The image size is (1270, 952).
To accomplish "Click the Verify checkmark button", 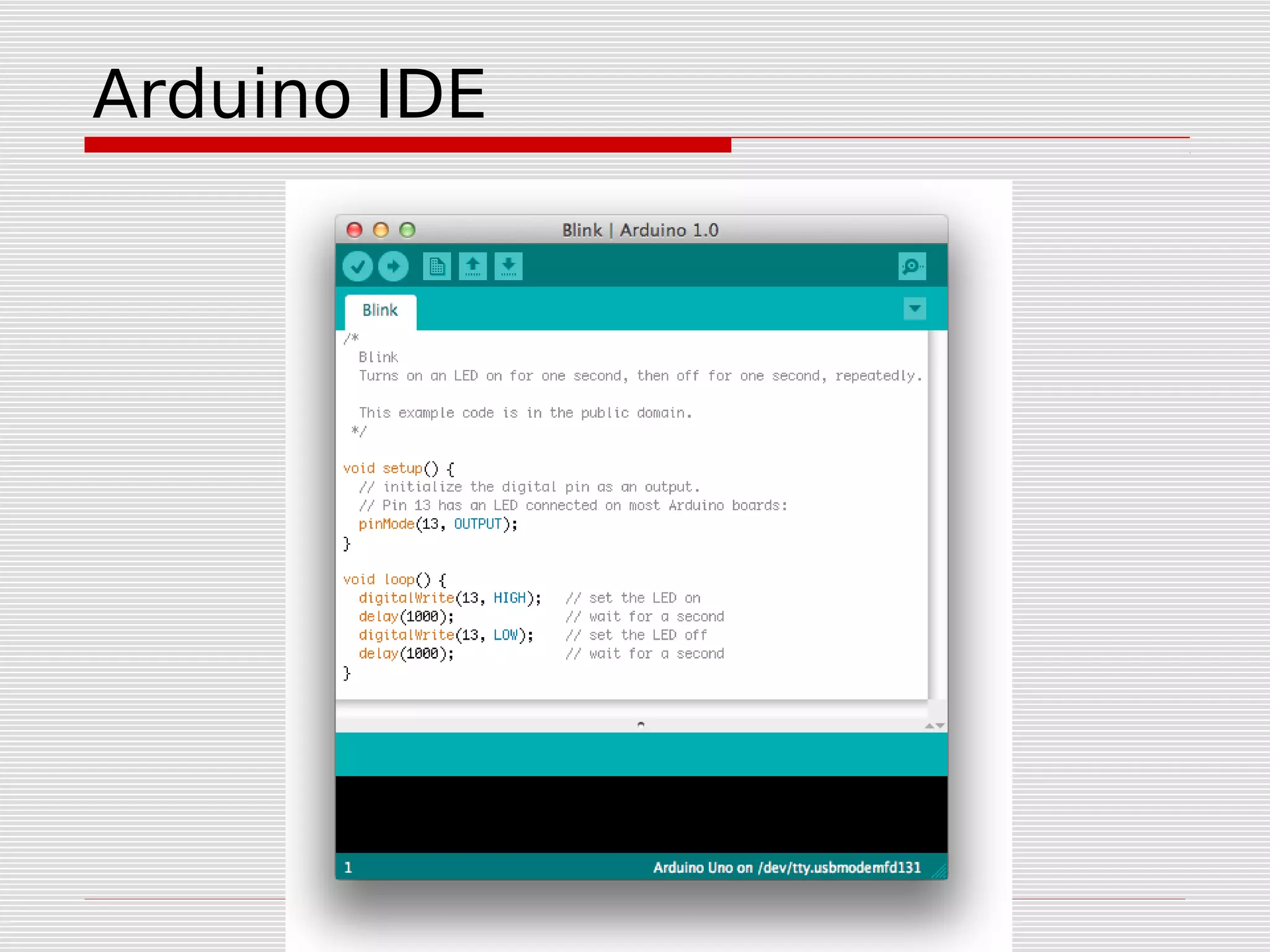I will (358, 267).
